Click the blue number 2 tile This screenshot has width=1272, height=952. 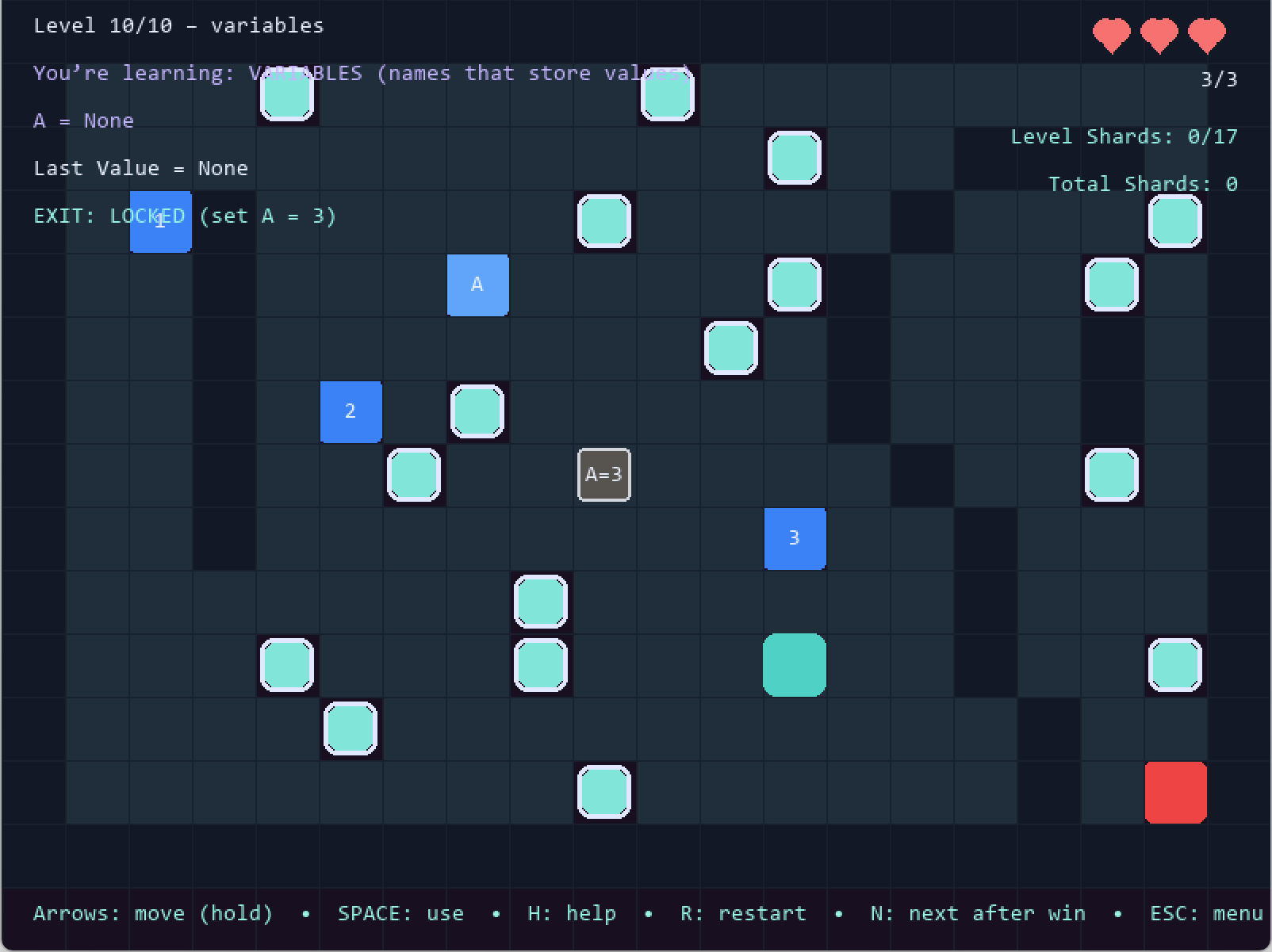351,412
